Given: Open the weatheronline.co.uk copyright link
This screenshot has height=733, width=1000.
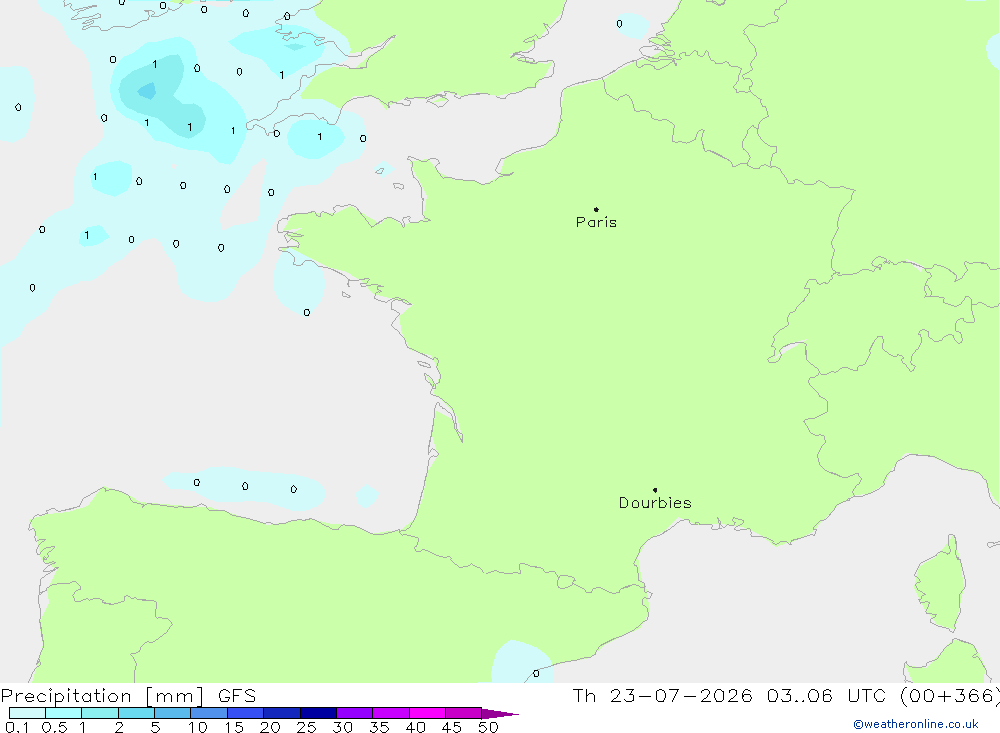Looking at the screenshot, I should [916, 724].
